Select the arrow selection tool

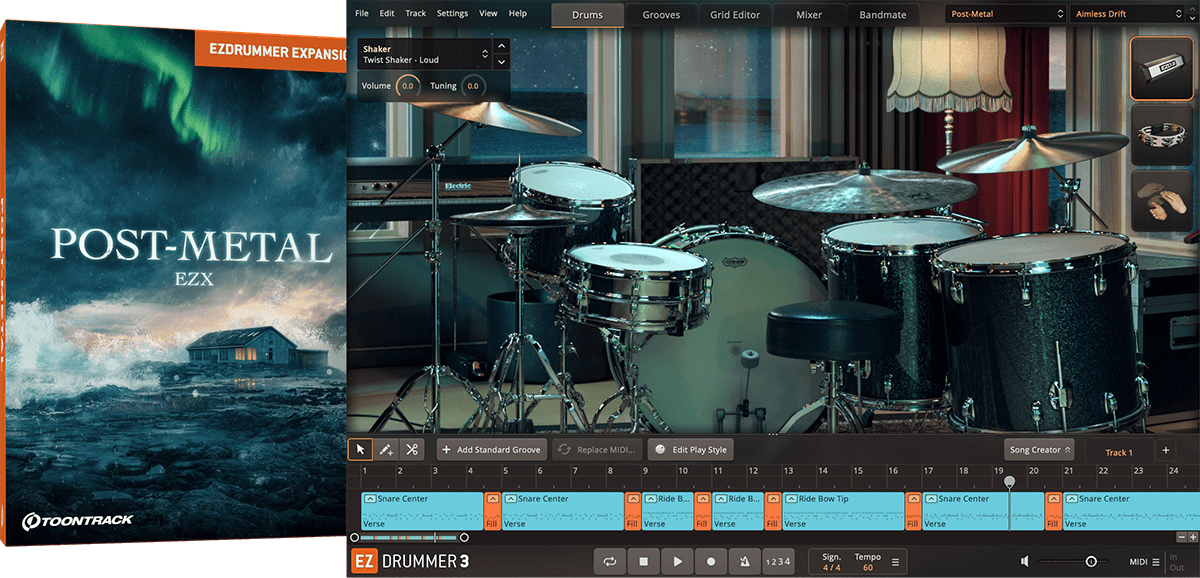click(x=361, y=449)
